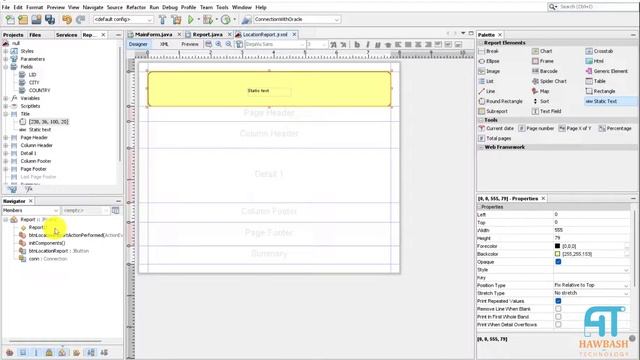Click the zoom in icon in designer toolbar
The height and width of the screenshot is (360, 640).
pyautogui.click(x=218, y=44)
